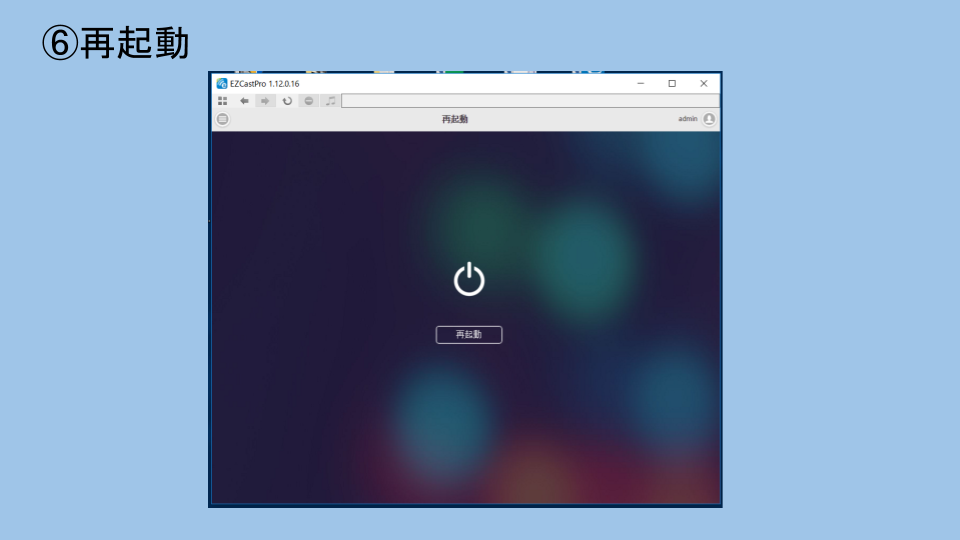Click the admin user avatar icon

pos(709,119)
